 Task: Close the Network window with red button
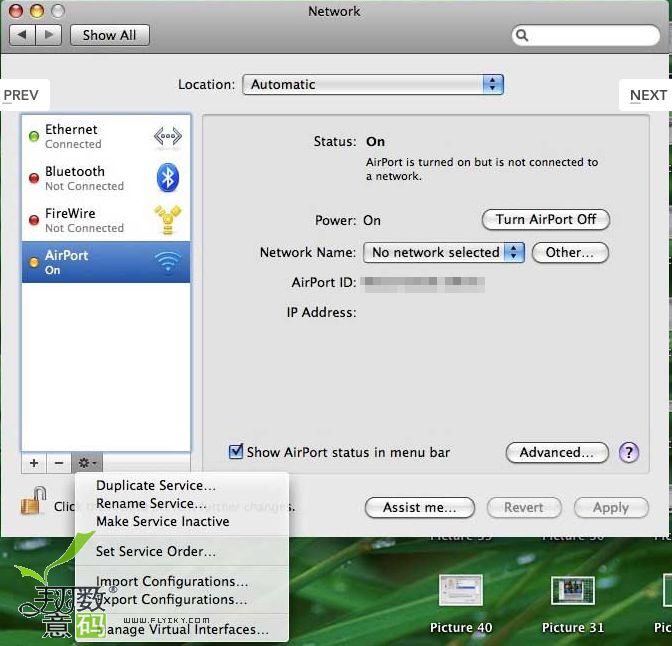[16, 11]
